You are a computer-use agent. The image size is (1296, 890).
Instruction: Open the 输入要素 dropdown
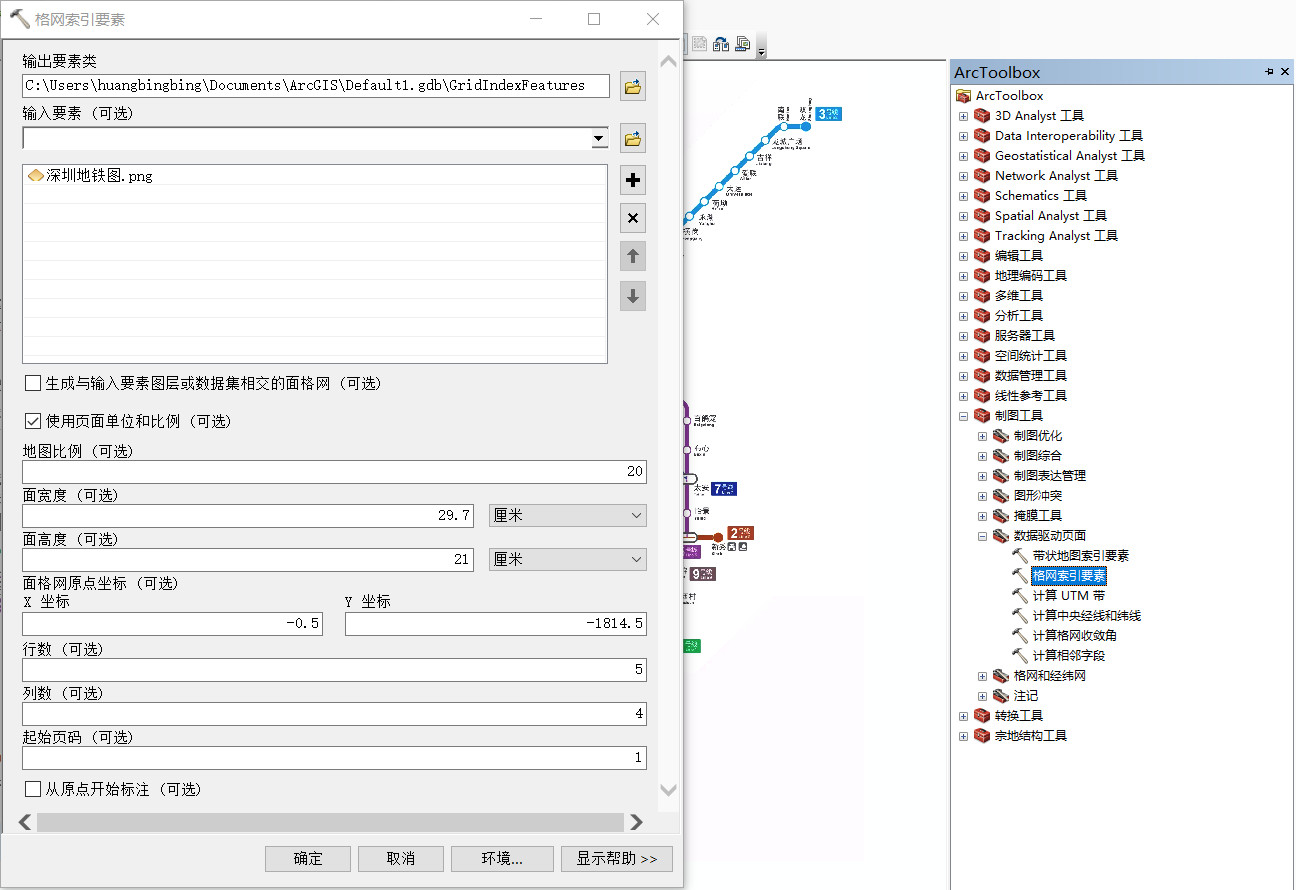(x=598, y=137)
